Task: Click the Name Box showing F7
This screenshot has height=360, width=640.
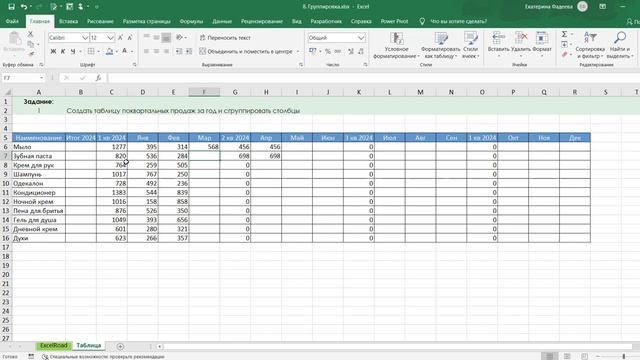Action: [x=23, y=78]
